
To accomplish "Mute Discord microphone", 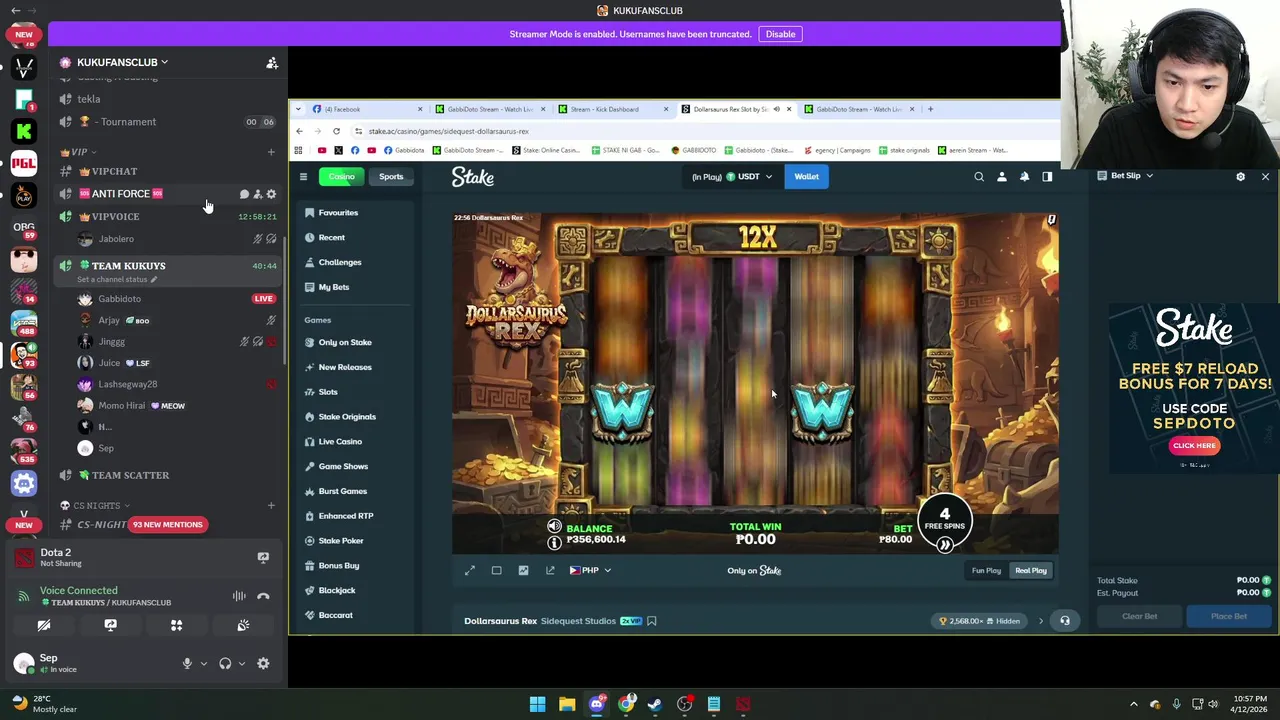I will (x=187, y=663).
